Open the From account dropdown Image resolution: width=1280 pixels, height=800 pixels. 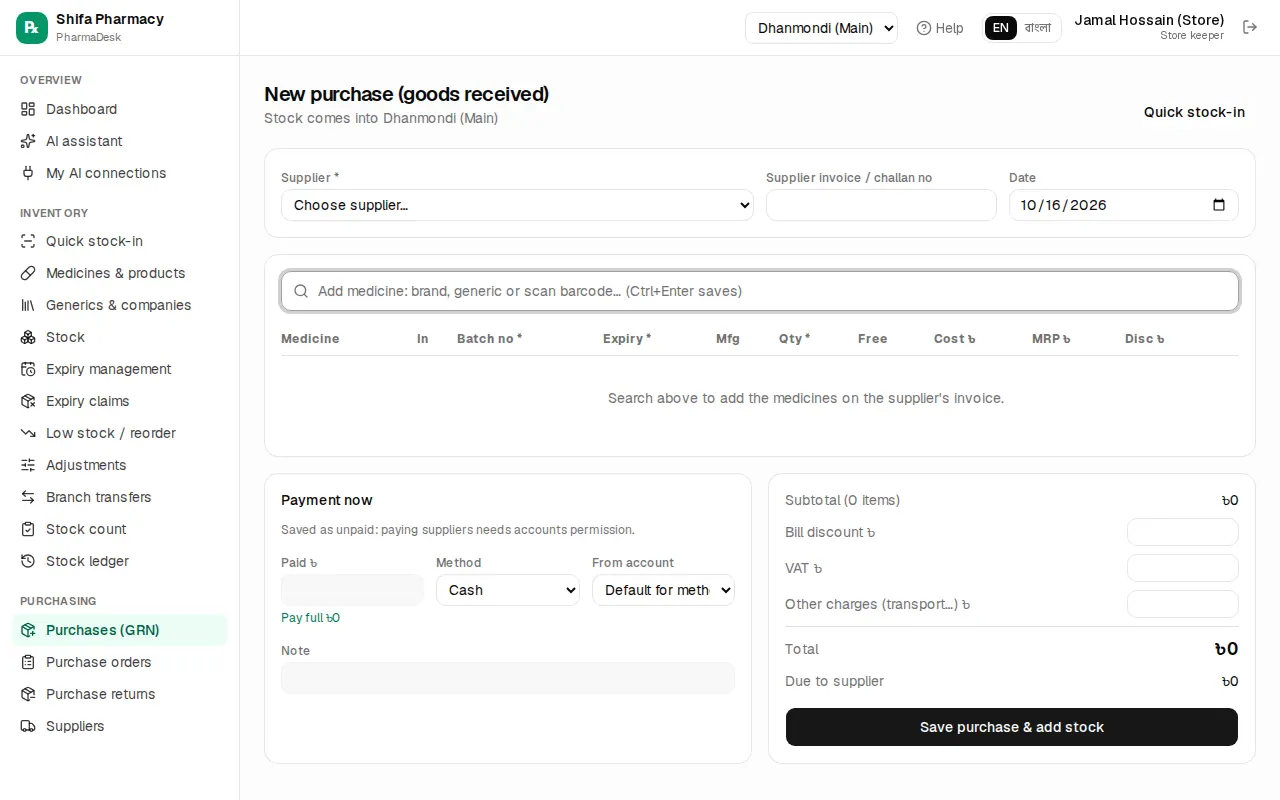point(663,590)
